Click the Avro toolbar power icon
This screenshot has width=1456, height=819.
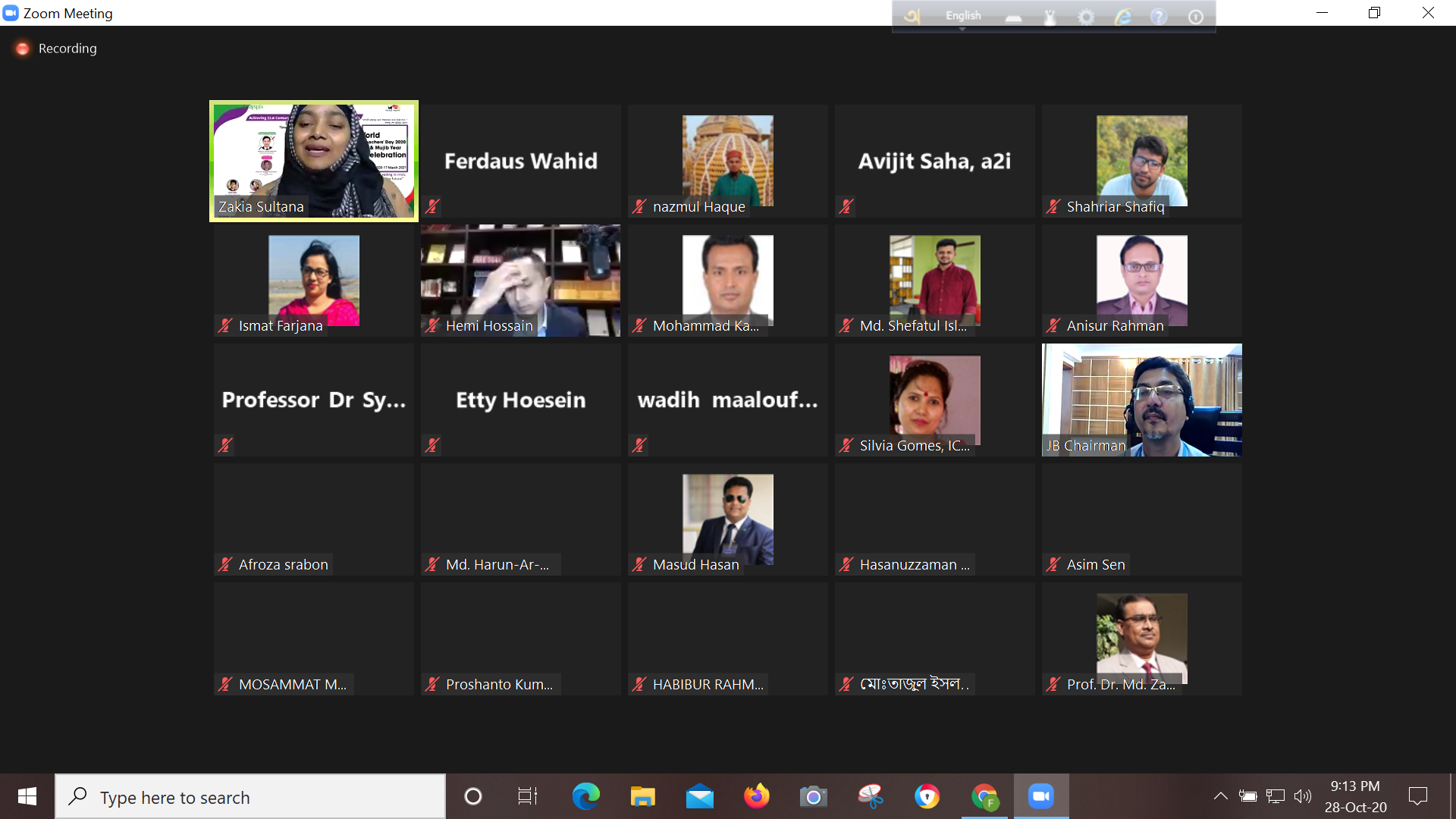[1196, 17]
